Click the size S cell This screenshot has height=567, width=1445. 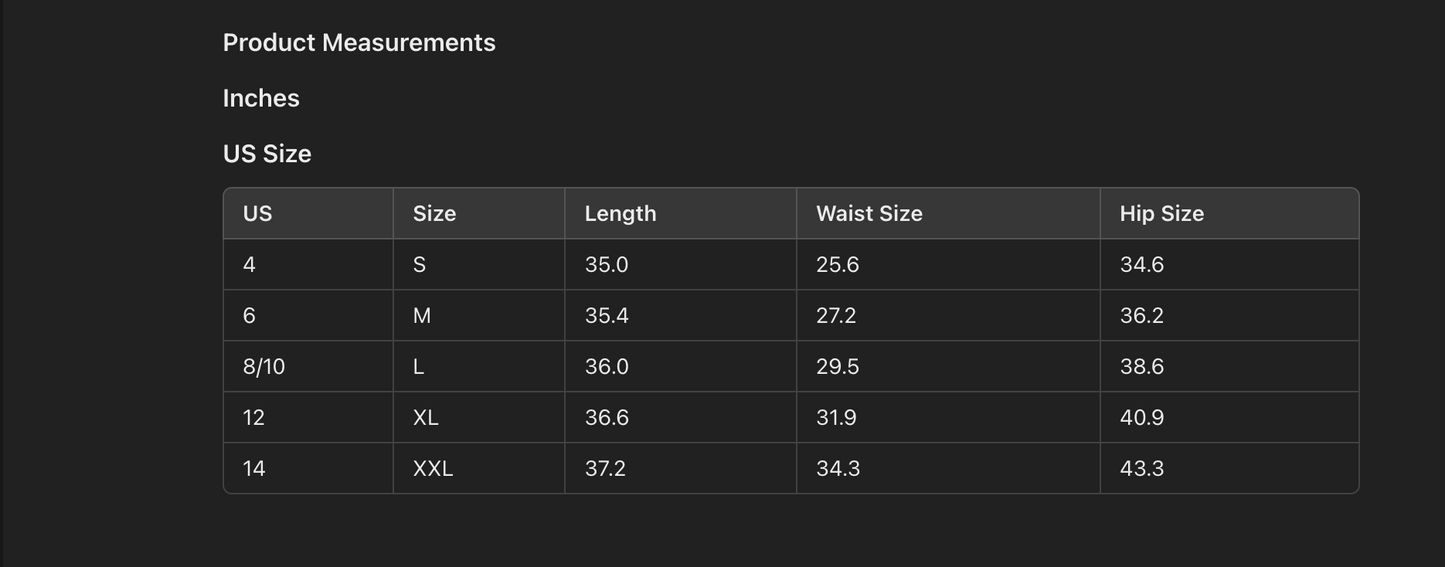[x=419, y=265]
